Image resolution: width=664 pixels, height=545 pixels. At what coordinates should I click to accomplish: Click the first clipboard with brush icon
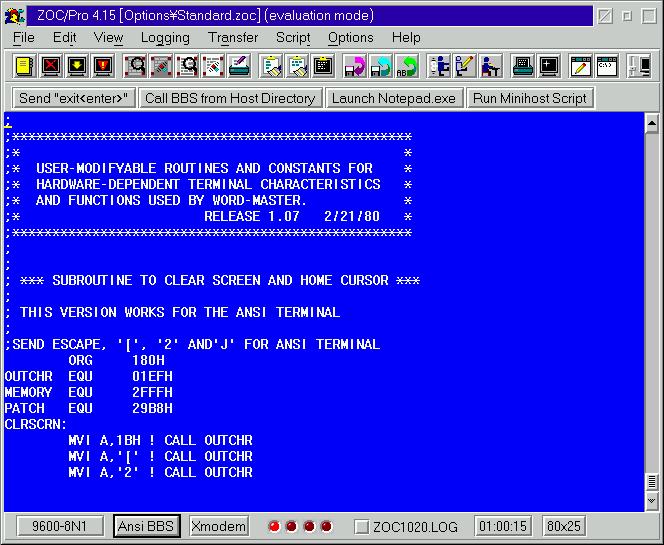(271, 66)
